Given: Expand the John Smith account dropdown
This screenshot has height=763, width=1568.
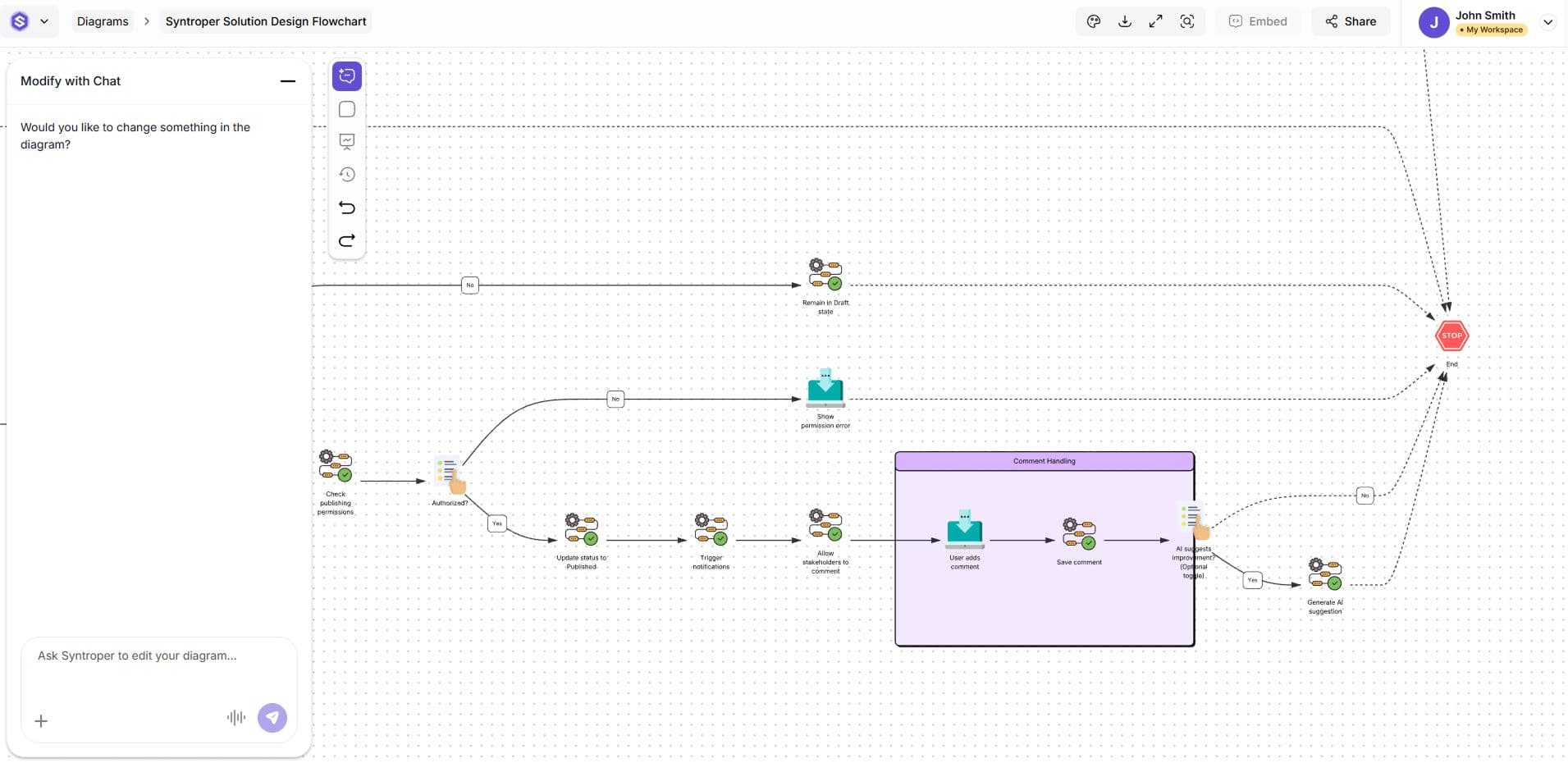Looking at the screenshot, I should click(1547, 22).
